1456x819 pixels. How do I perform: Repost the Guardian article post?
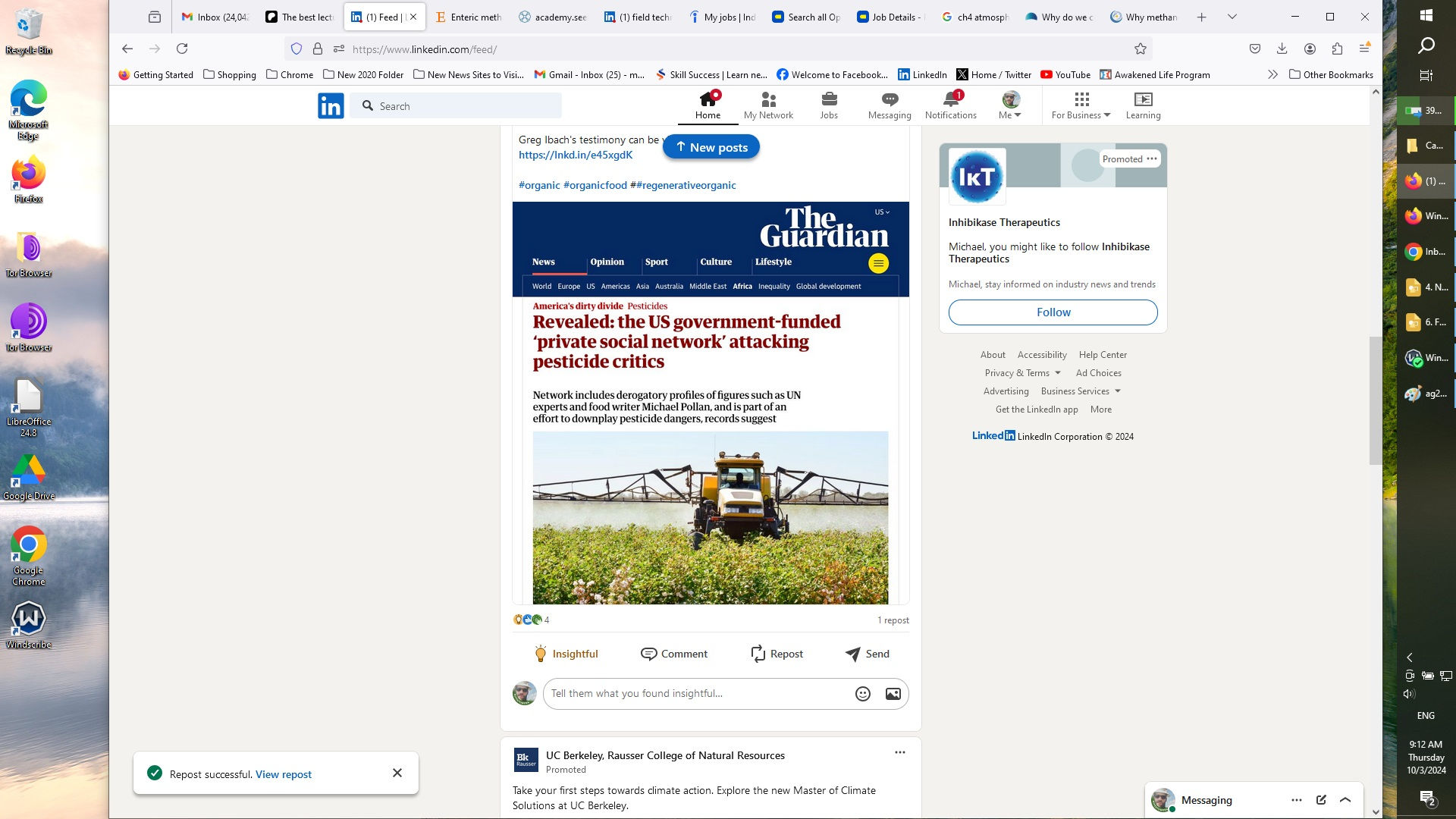[777, 654]
